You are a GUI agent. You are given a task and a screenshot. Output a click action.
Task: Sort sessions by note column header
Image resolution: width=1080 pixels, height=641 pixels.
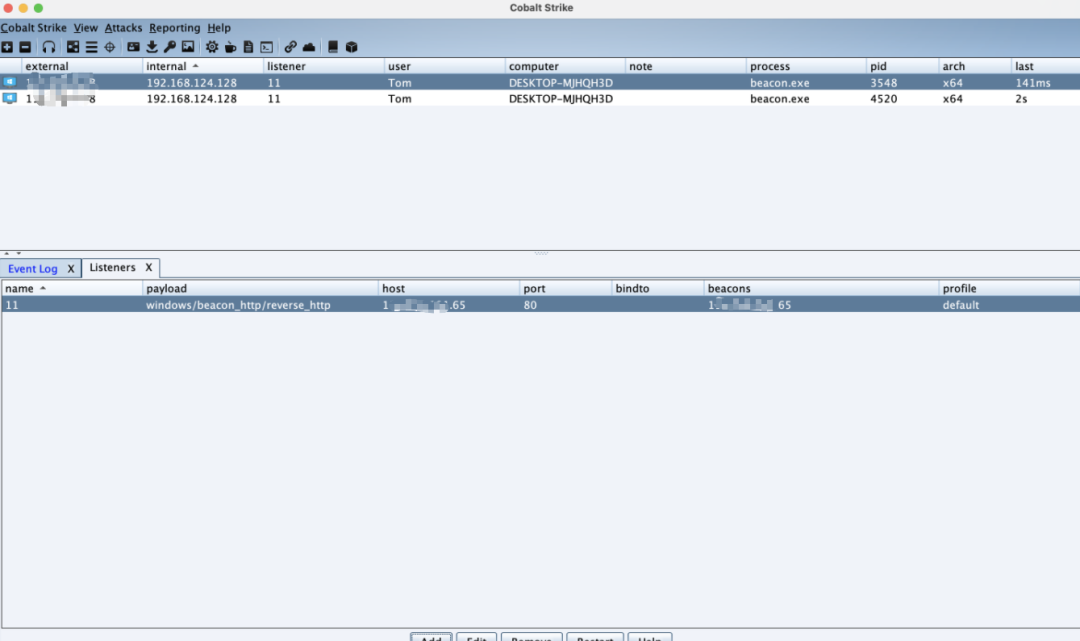pyautogui.click(x=686, y=66)
